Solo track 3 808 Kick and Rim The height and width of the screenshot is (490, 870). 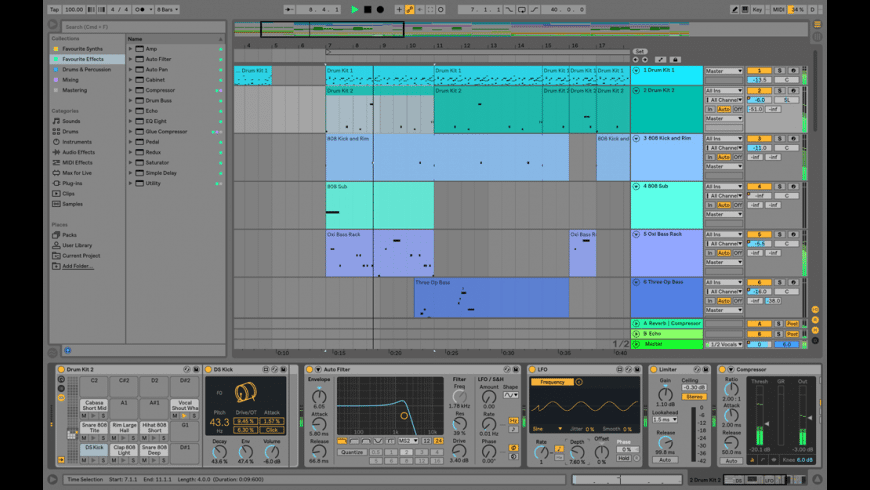pos(779,138)
